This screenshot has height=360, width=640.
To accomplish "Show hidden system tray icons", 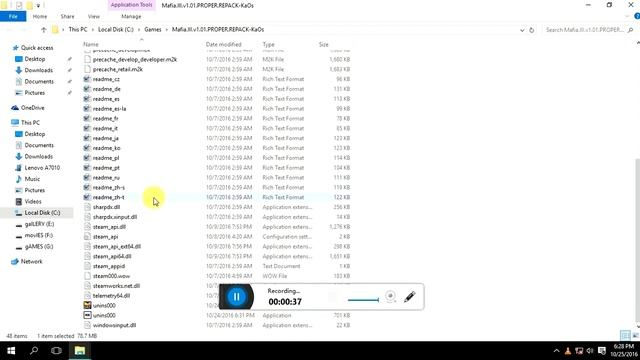I will (556, 351).
